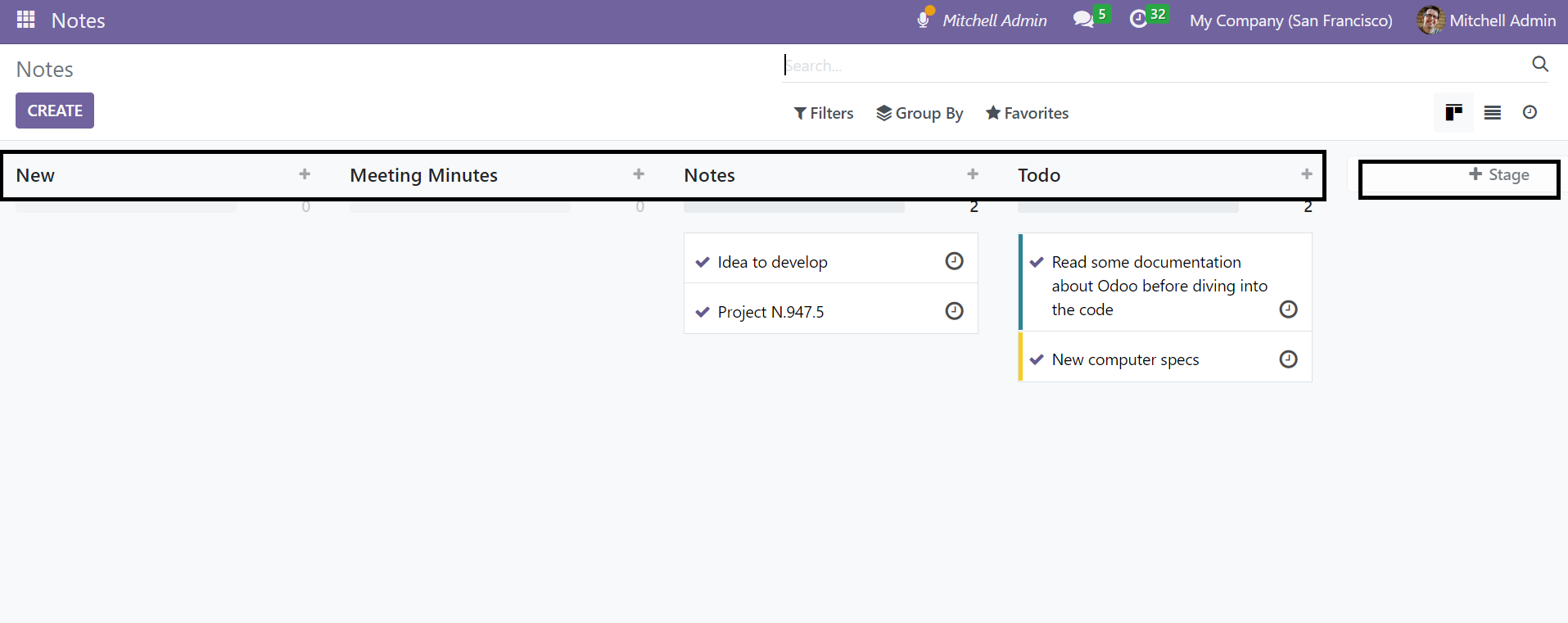This screenshot has width=1568, height=623.
Task: Open activity clock on Read some documentation card
Action: [1289, 309]
